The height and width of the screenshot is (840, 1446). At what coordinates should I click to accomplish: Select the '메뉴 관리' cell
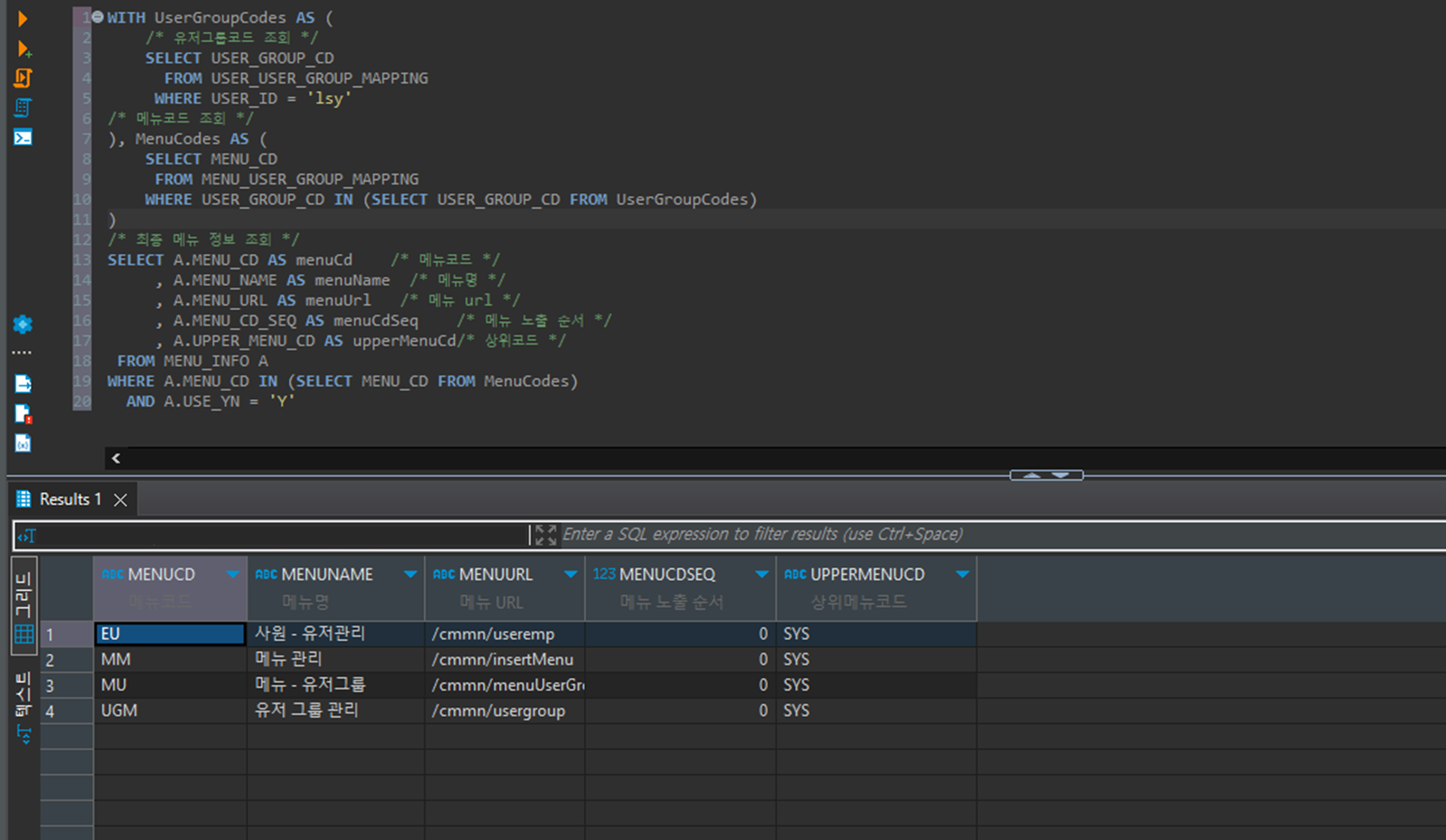pos(336,660)
